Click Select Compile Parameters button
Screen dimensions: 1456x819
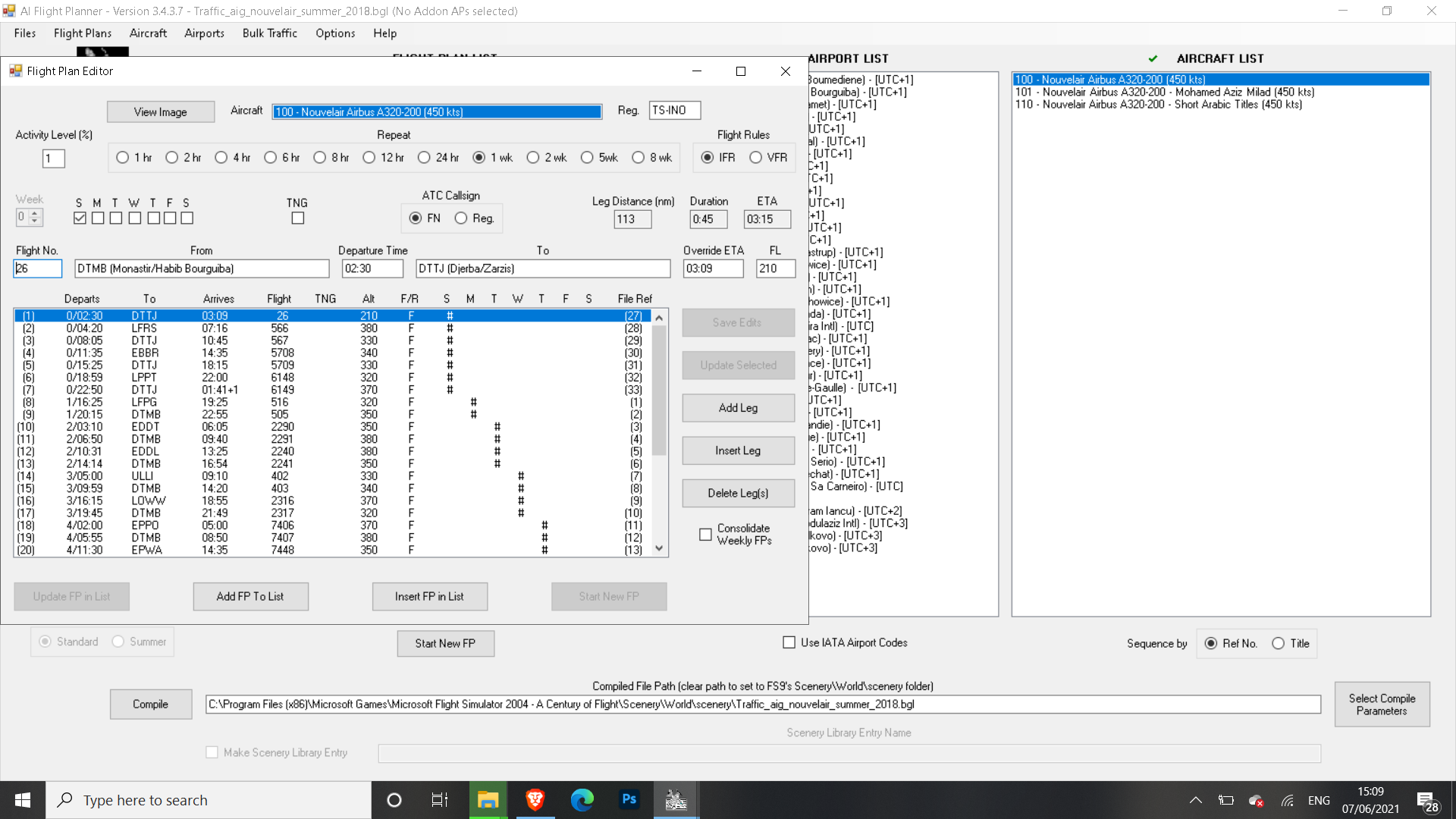click(x=1382, y=704)
